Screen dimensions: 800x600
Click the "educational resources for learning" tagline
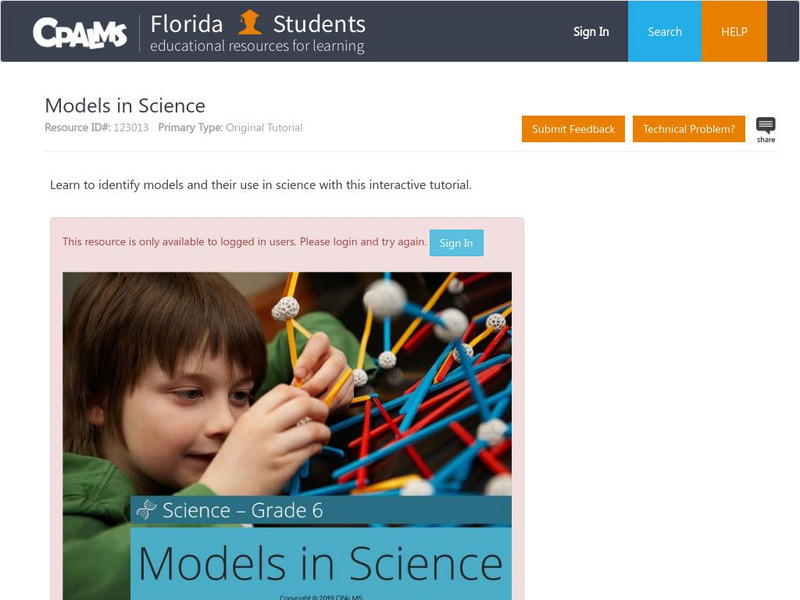click(x=257, y=47)
